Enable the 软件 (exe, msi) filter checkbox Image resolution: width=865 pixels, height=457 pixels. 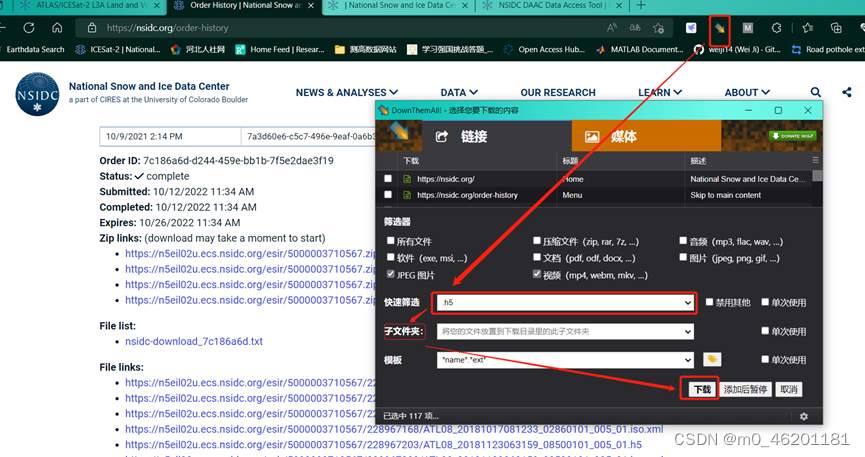coord(391,257)
